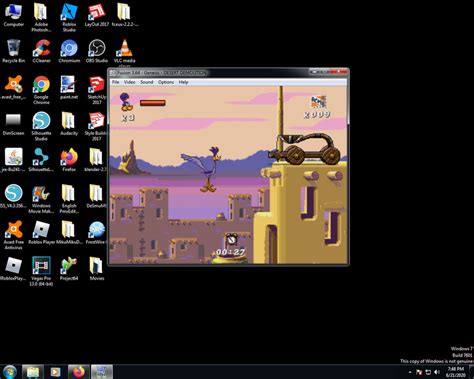Select the SketchUp 2017 shortcut

tap(97, 89)
